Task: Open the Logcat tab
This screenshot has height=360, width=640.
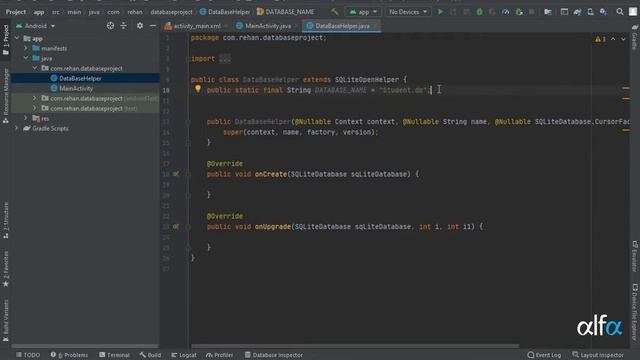Action: point(184,355)
